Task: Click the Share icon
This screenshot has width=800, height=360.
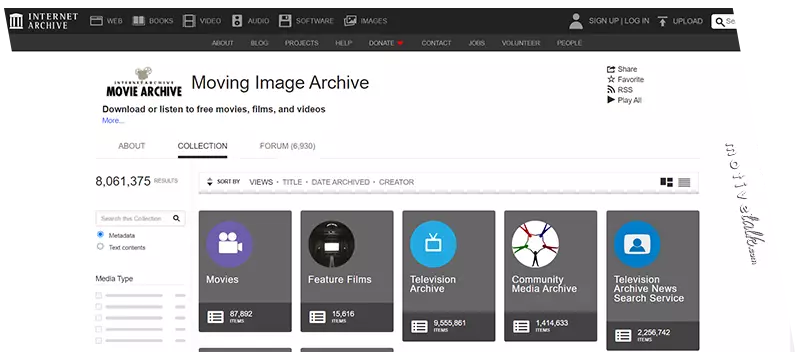Action: tap(611, 69)
